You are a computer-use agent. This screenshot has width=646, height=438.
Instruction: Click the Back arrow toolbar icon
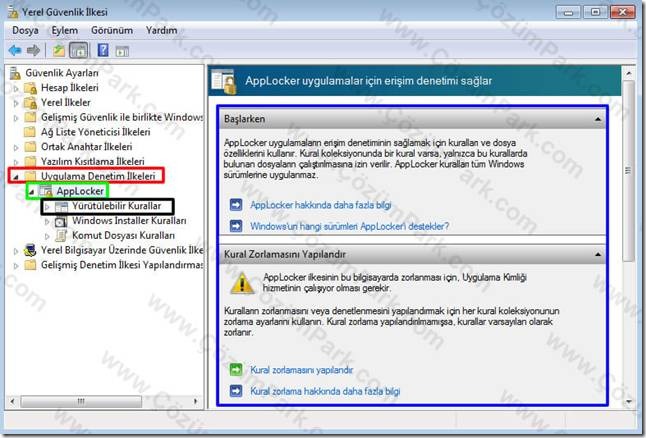(15, 51)
